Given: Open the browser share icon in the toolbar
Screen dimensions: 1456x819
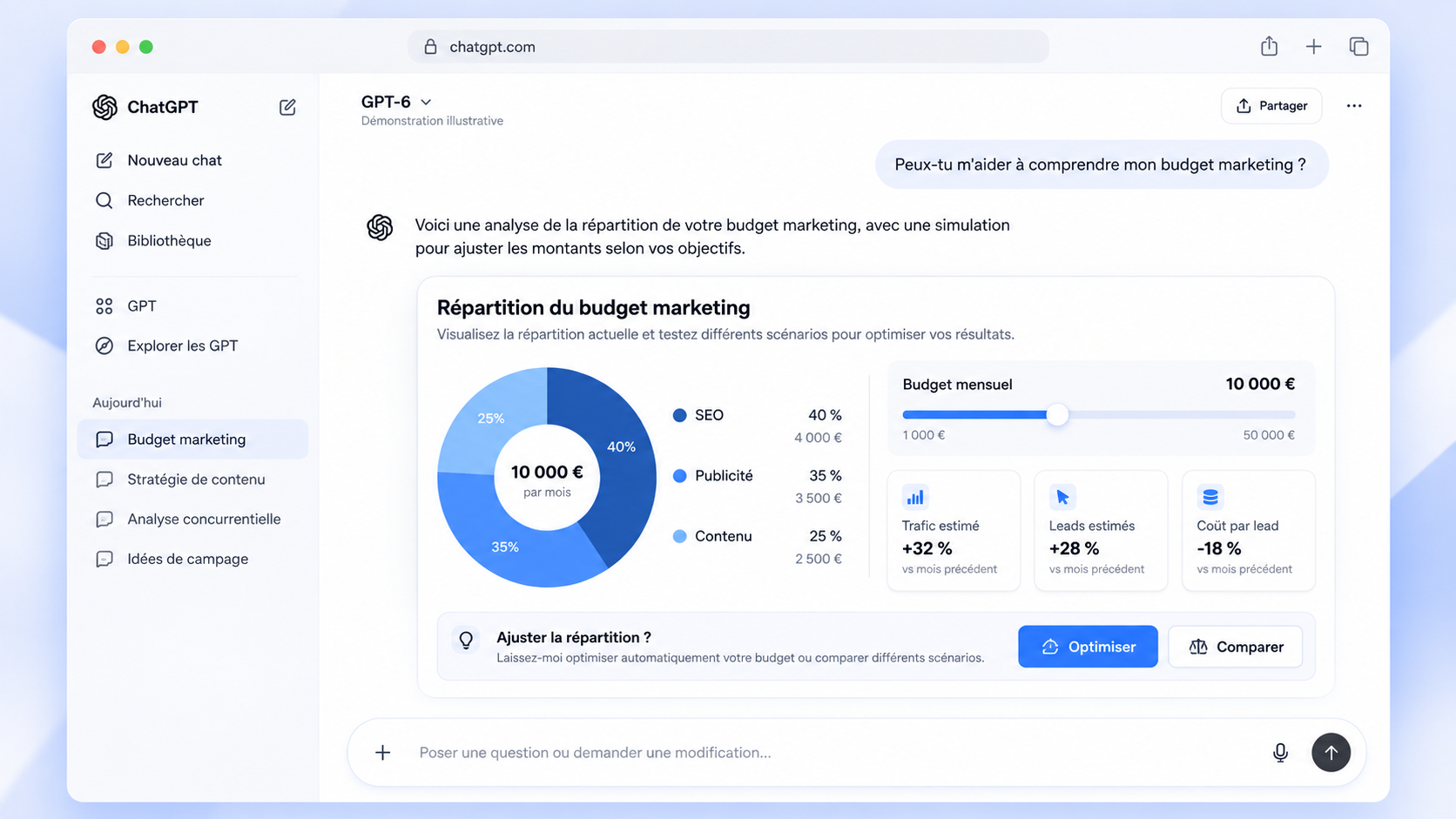Looking at the screenshot, I should click(x=1269, y=46).
